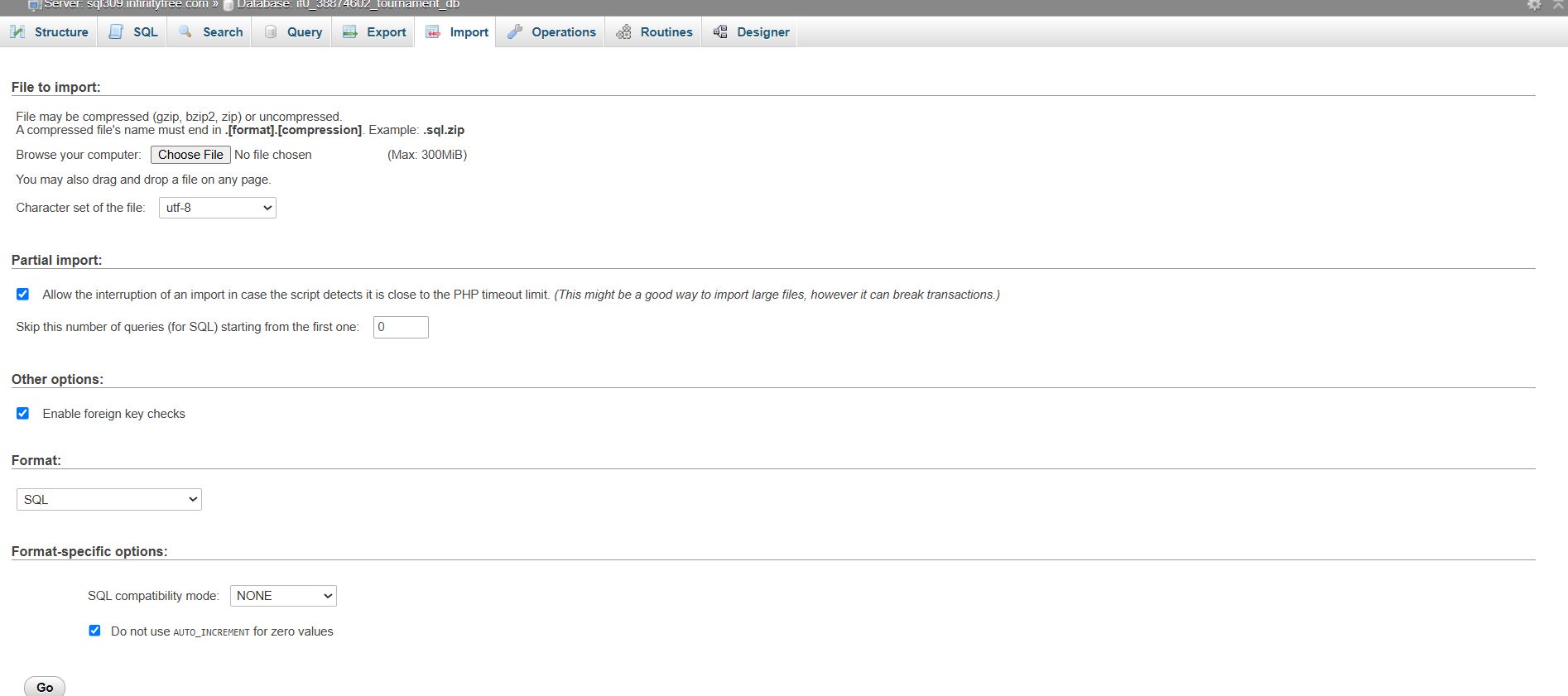
Task: Click the Routines tab icon
Action: [x=623, y=31]
